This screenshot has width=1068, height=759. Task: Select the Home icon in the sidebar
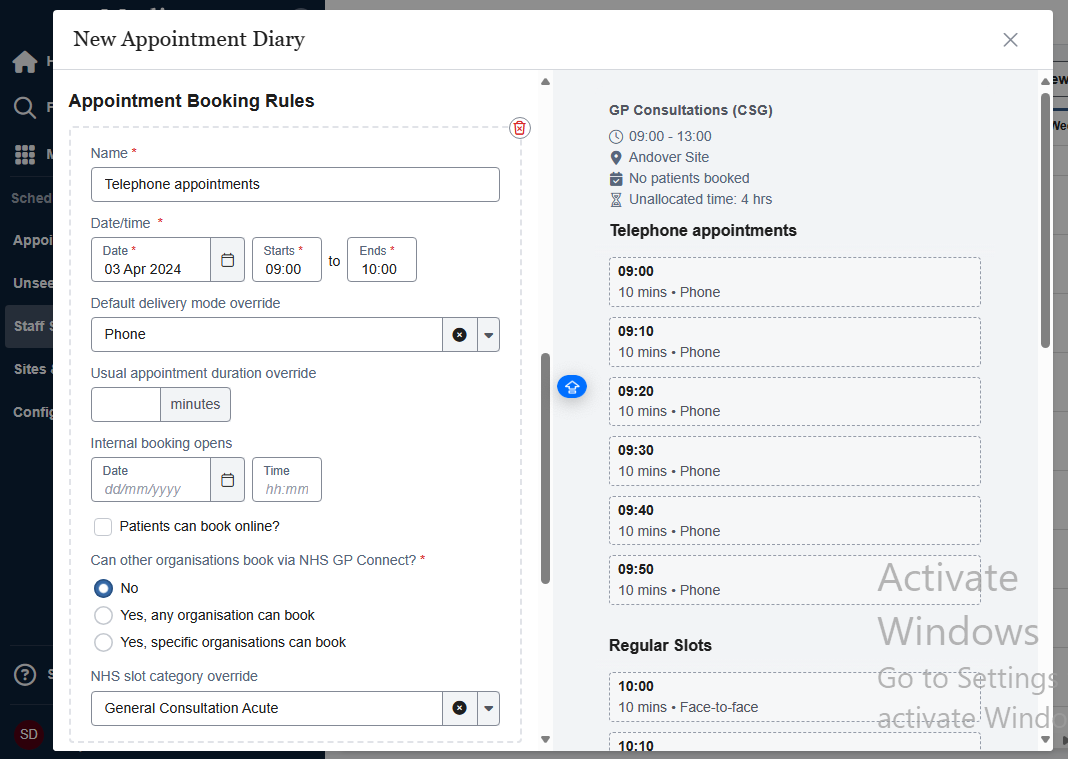[x=23, y=62]
